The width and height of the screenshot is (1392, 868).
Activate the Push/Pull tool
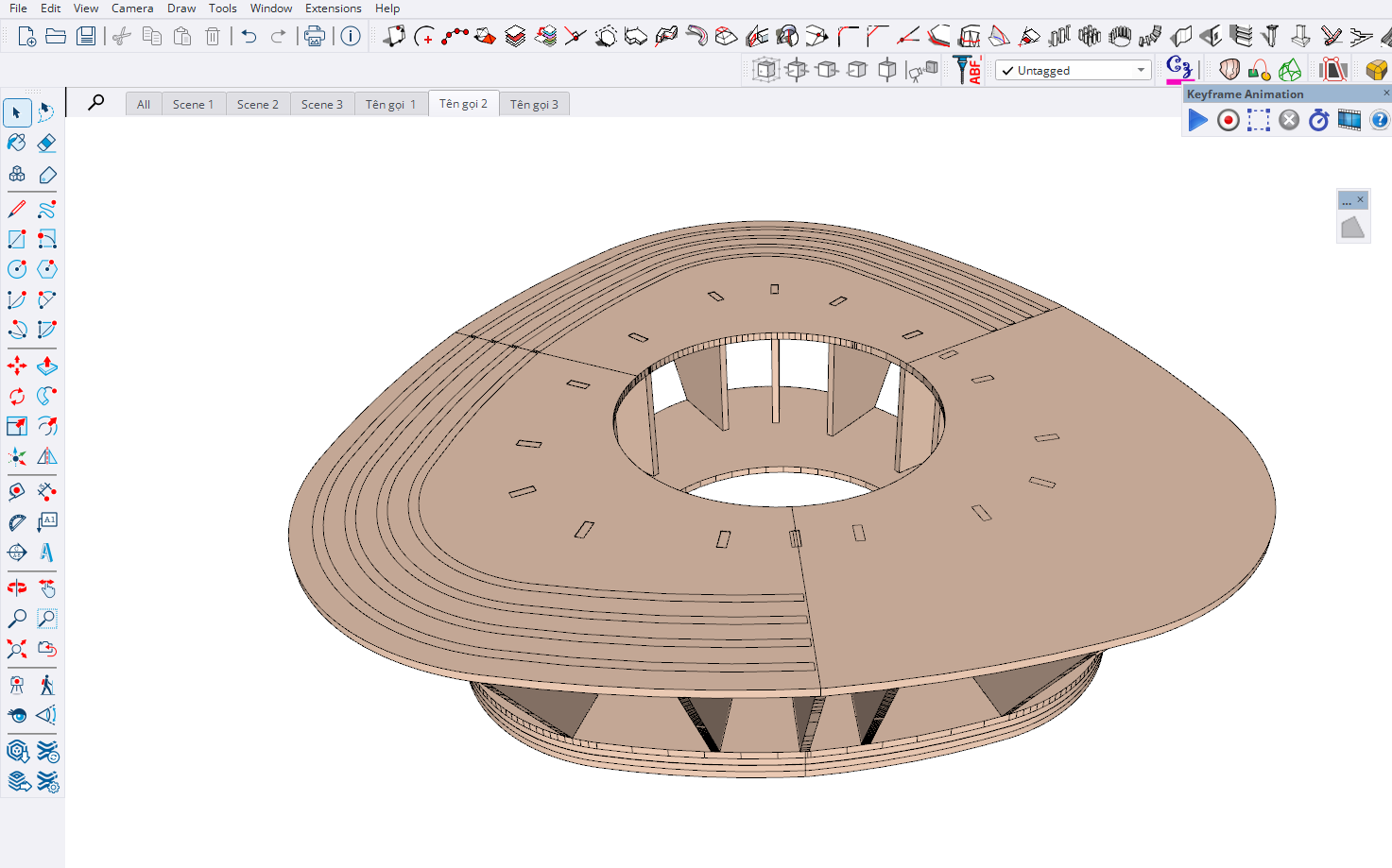click(x=46, y=366)
